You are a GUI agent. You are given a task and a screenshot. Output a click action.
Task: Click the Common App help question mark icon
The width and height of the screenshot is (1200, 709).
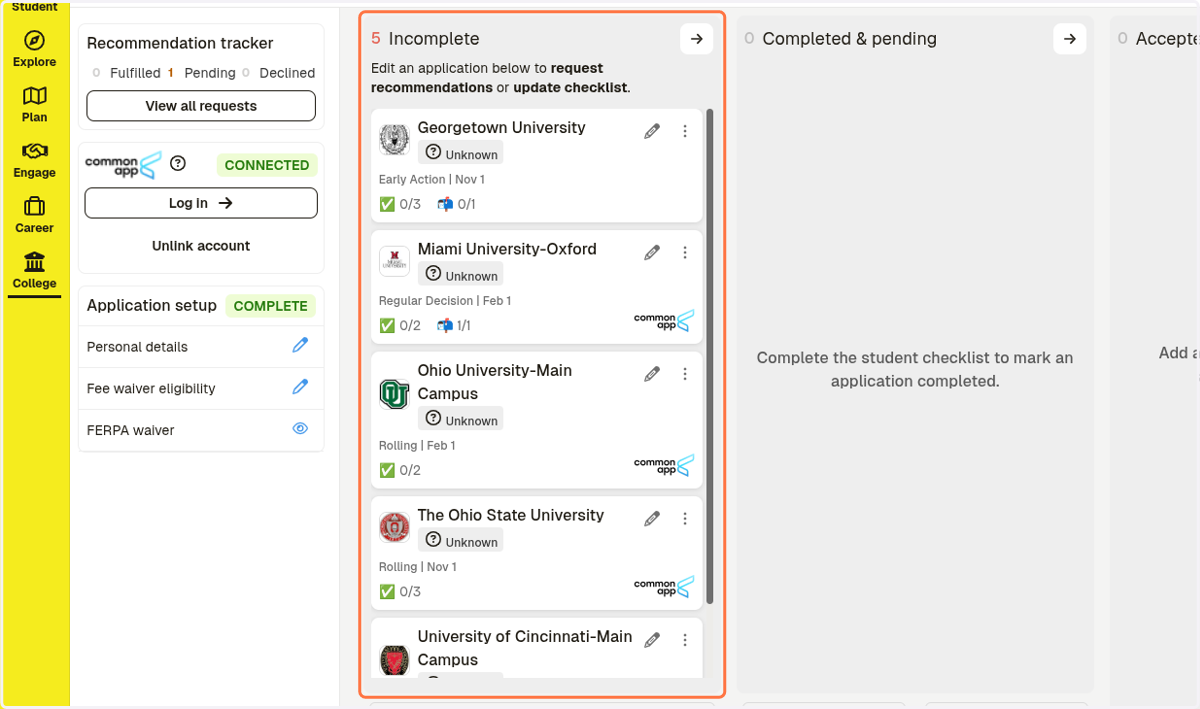[x=178, y=163]
